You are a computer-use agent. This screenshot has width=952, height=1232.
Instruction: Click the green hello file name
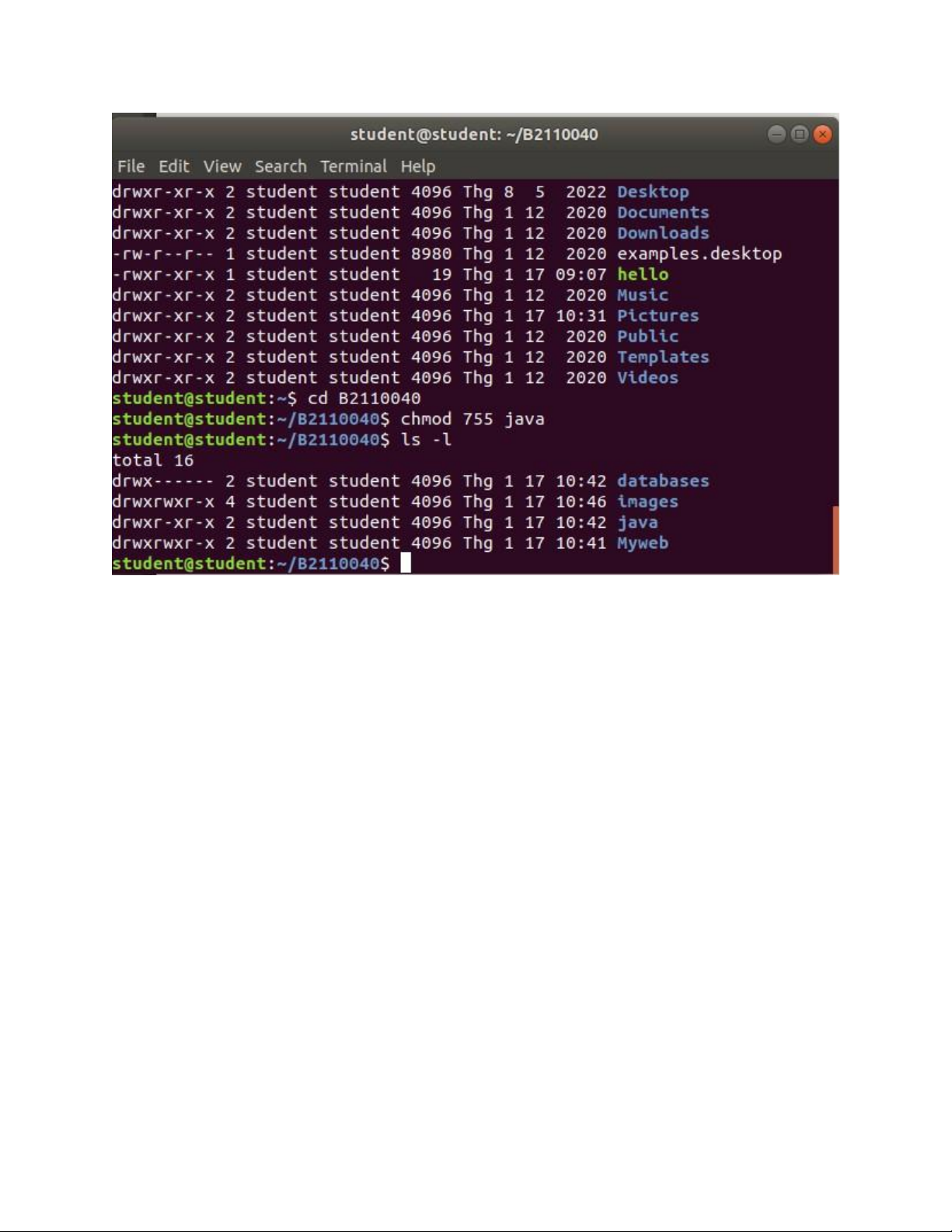(643, 274)
